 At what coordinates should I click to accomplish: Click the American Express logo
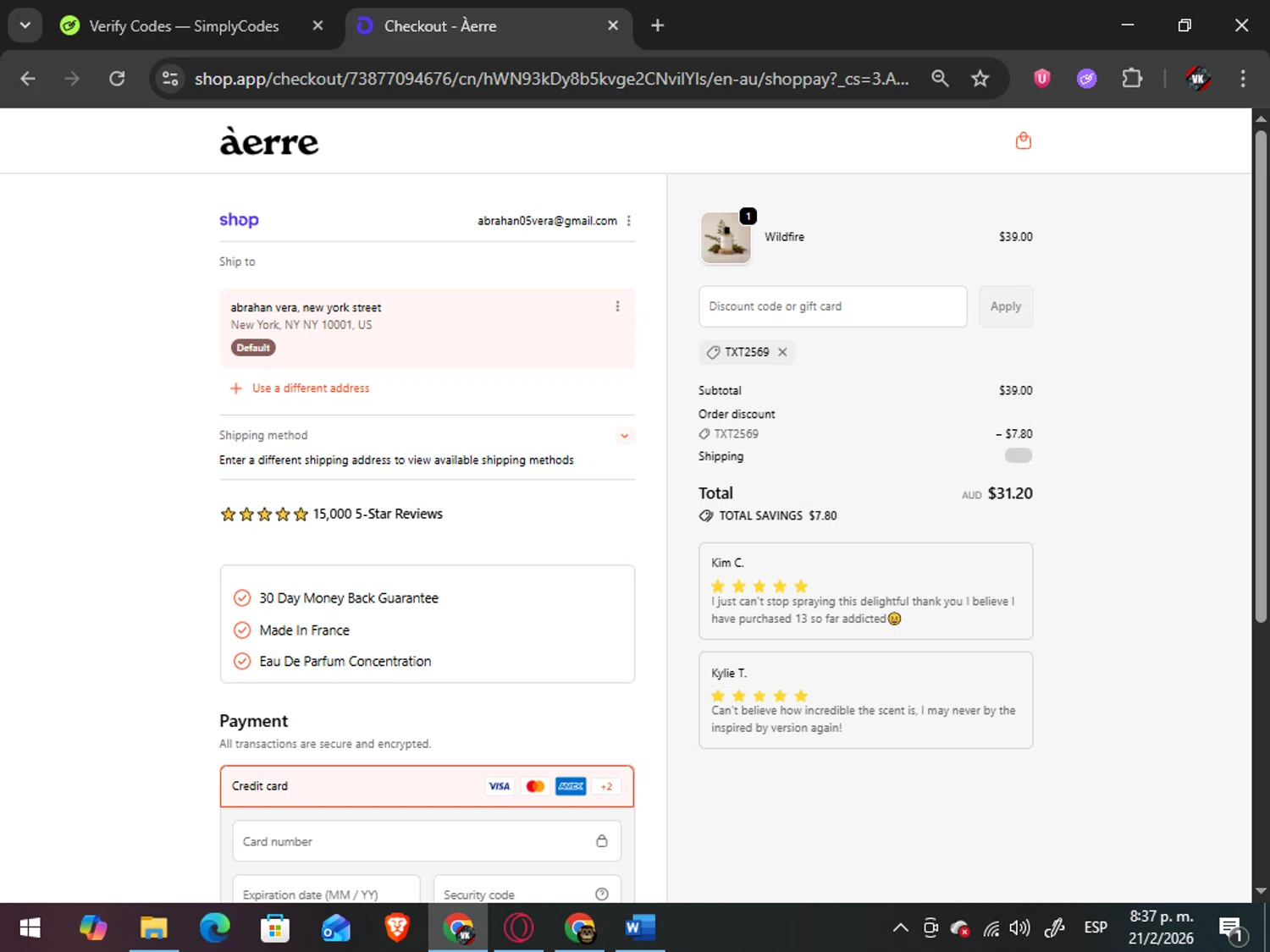pos(571,786)
